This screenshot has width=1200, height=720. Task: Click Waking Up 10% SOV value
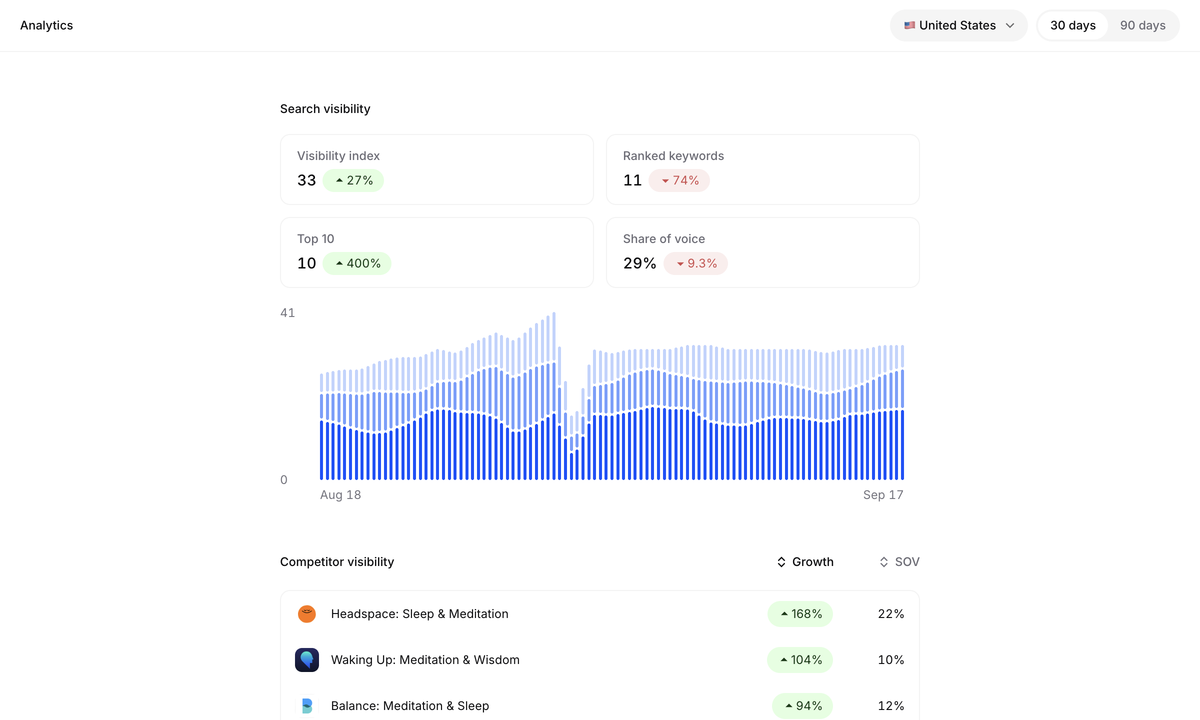(891, 660)
